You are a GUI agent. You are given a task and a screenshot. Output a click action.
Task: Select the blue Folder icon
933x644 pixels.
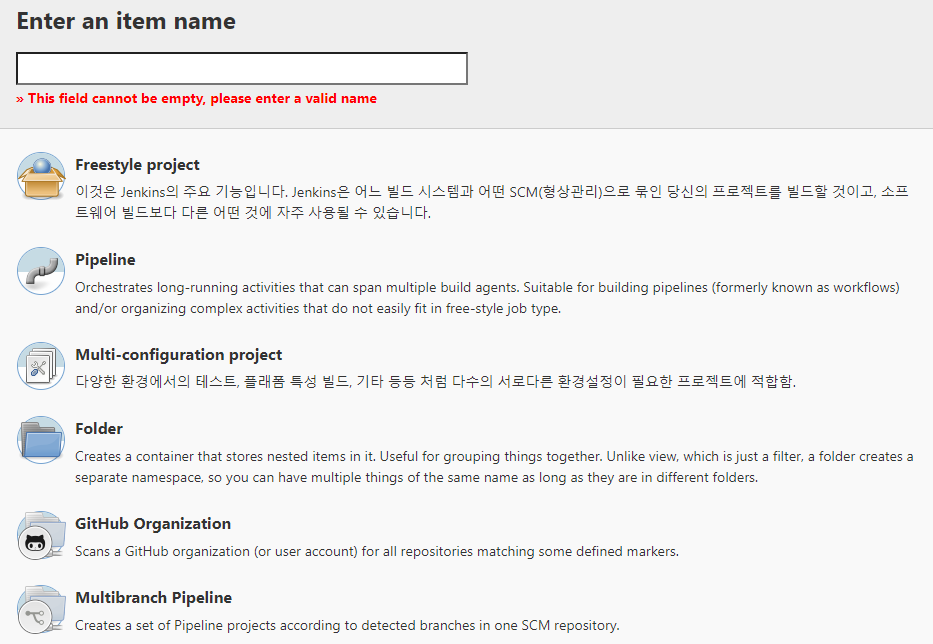pyautogui.click(x=41, y=440)
